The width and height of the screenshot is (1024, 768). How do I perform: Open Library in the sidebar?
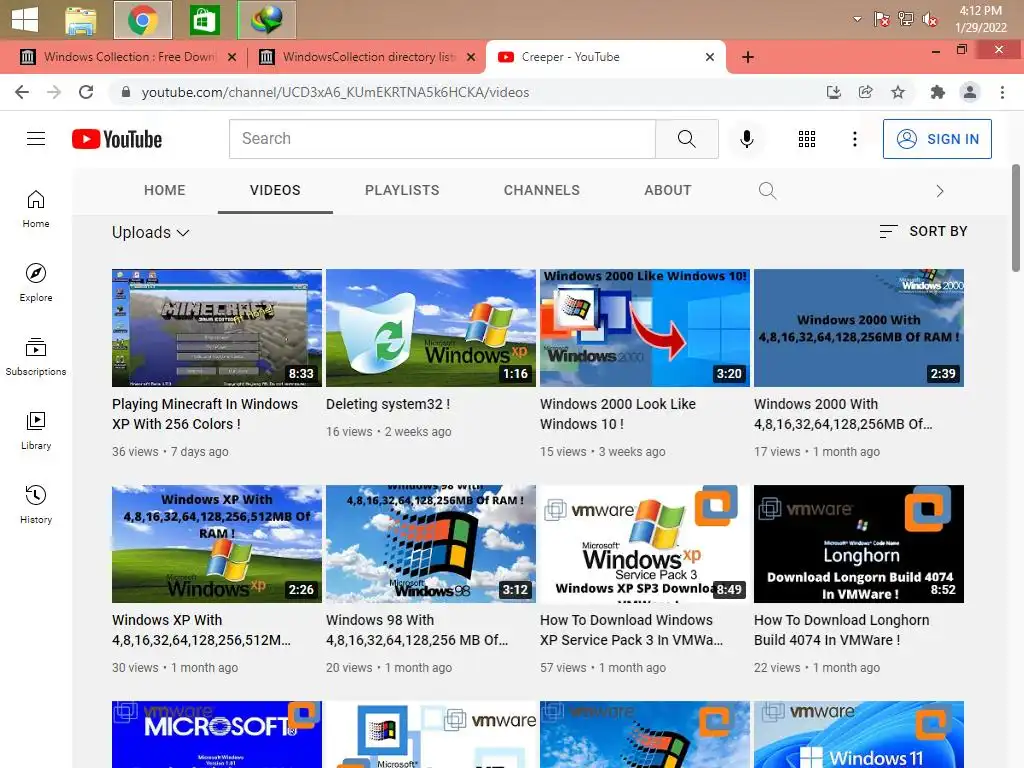click(36, 431)
